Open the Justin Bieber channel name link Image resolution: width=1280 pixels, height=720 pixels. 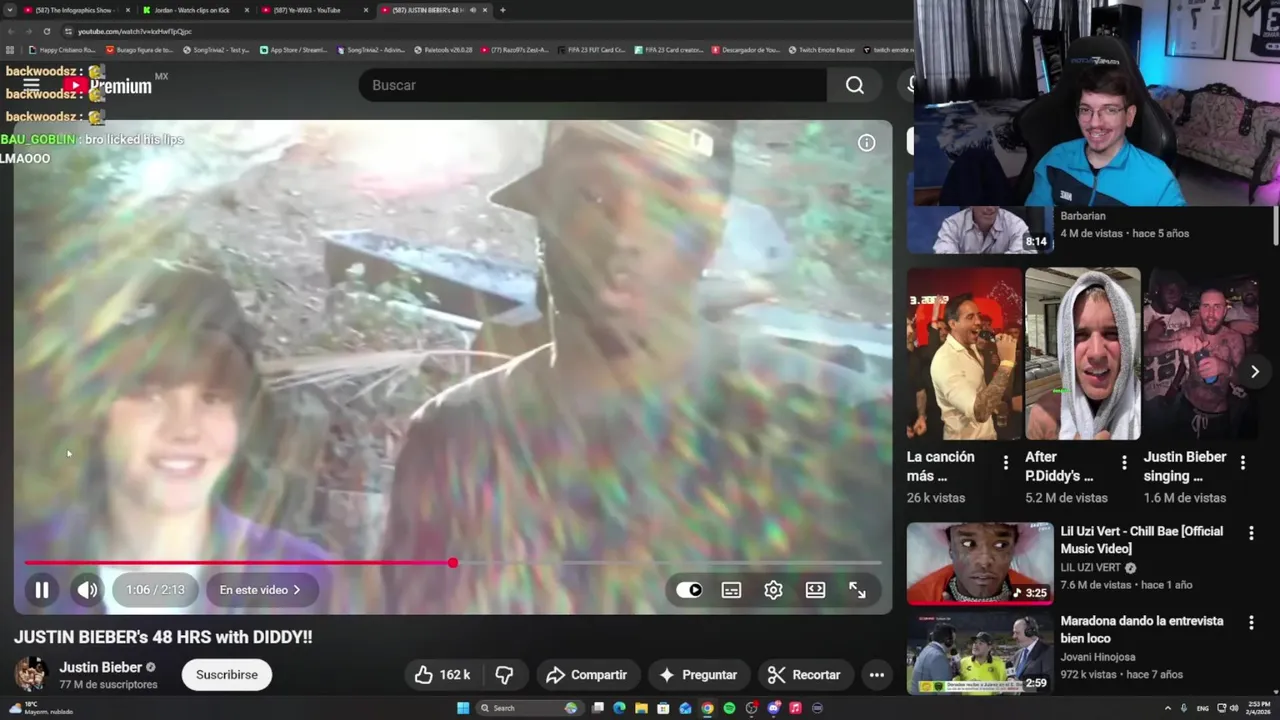coord(100,667)
